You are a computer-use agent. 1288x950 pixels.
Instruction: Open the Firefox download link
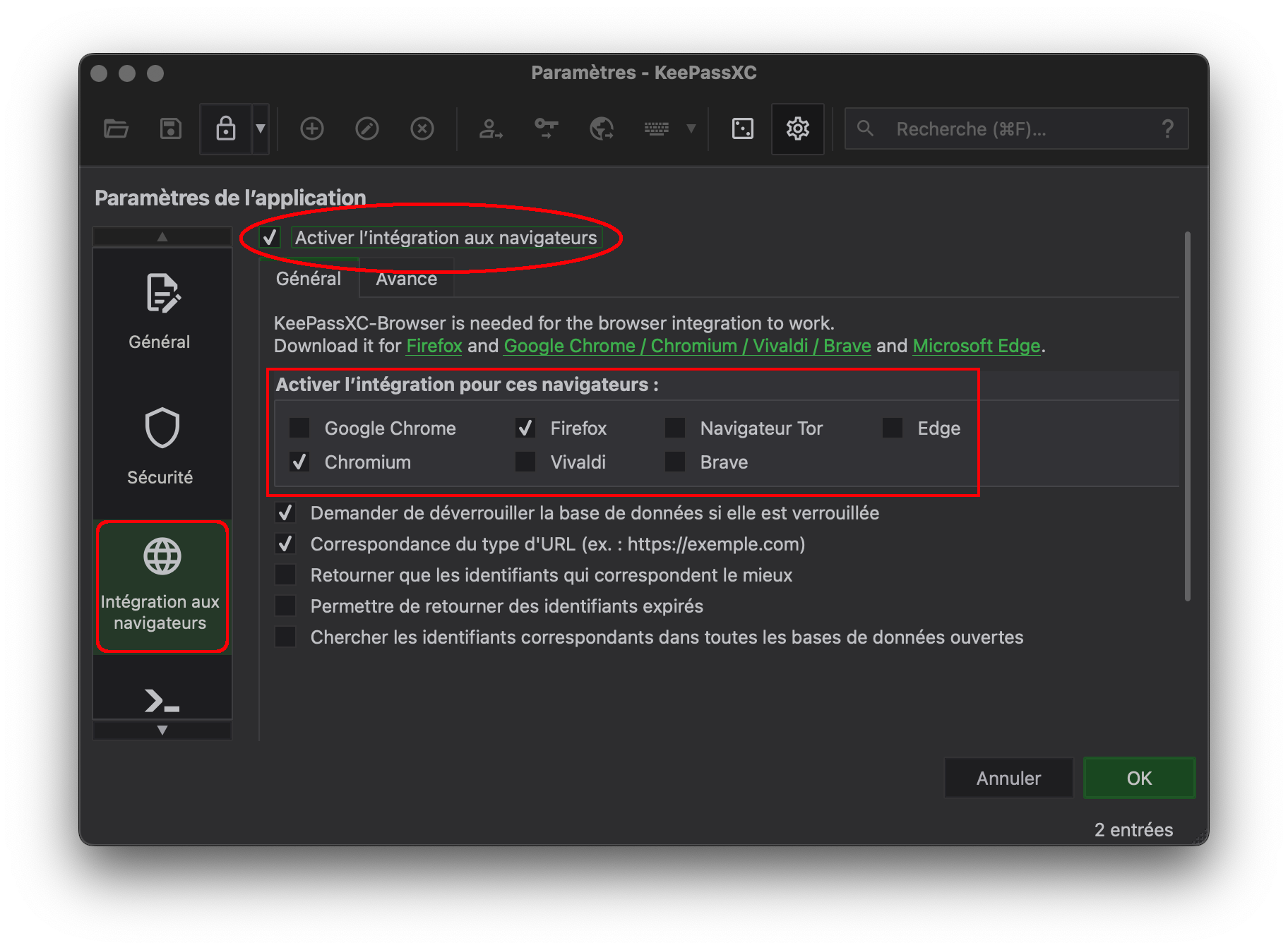click(x=434, y=346)
